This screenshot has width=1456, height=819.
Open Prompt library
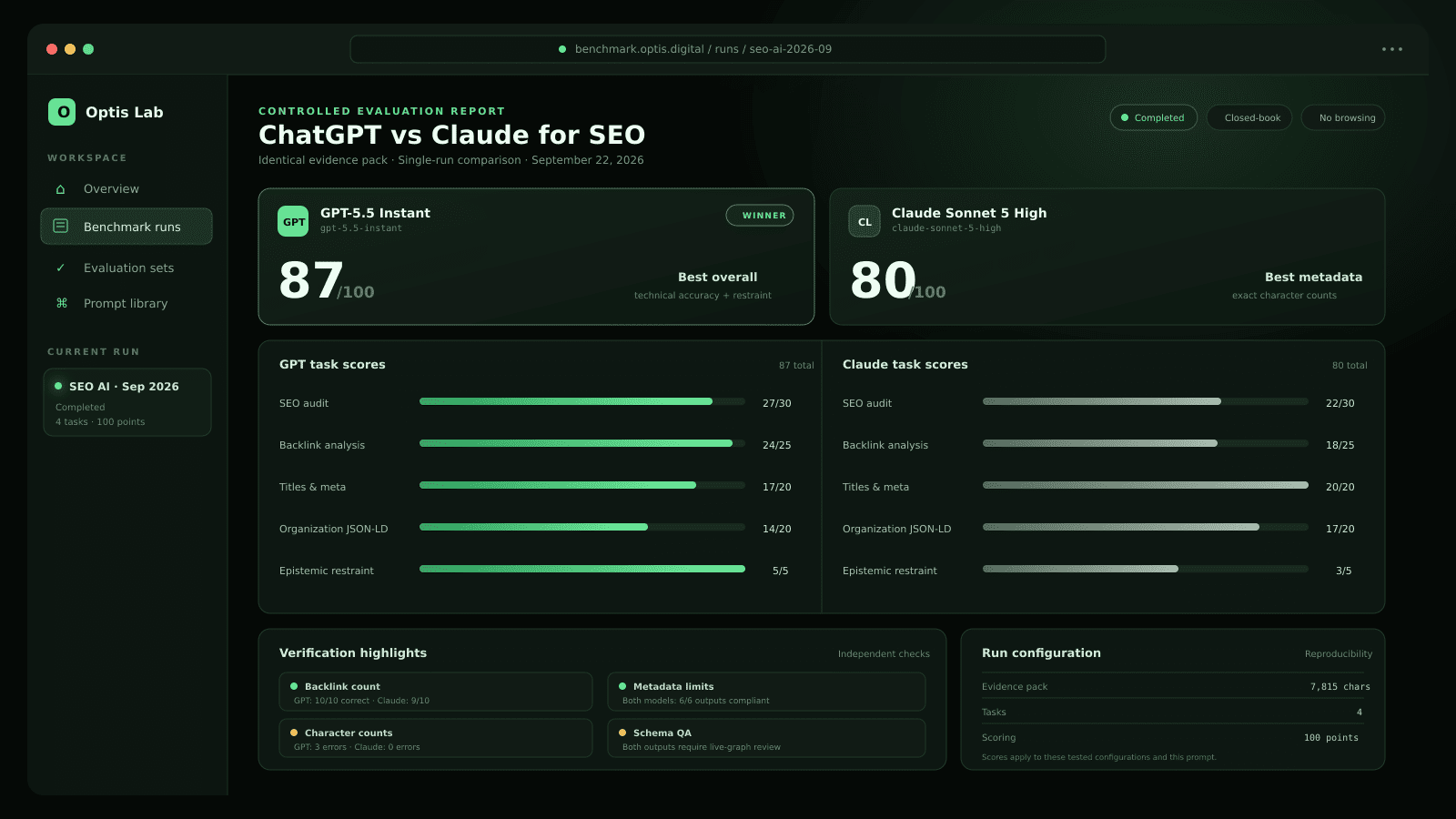pyautogui.click(x=126, y=303)
